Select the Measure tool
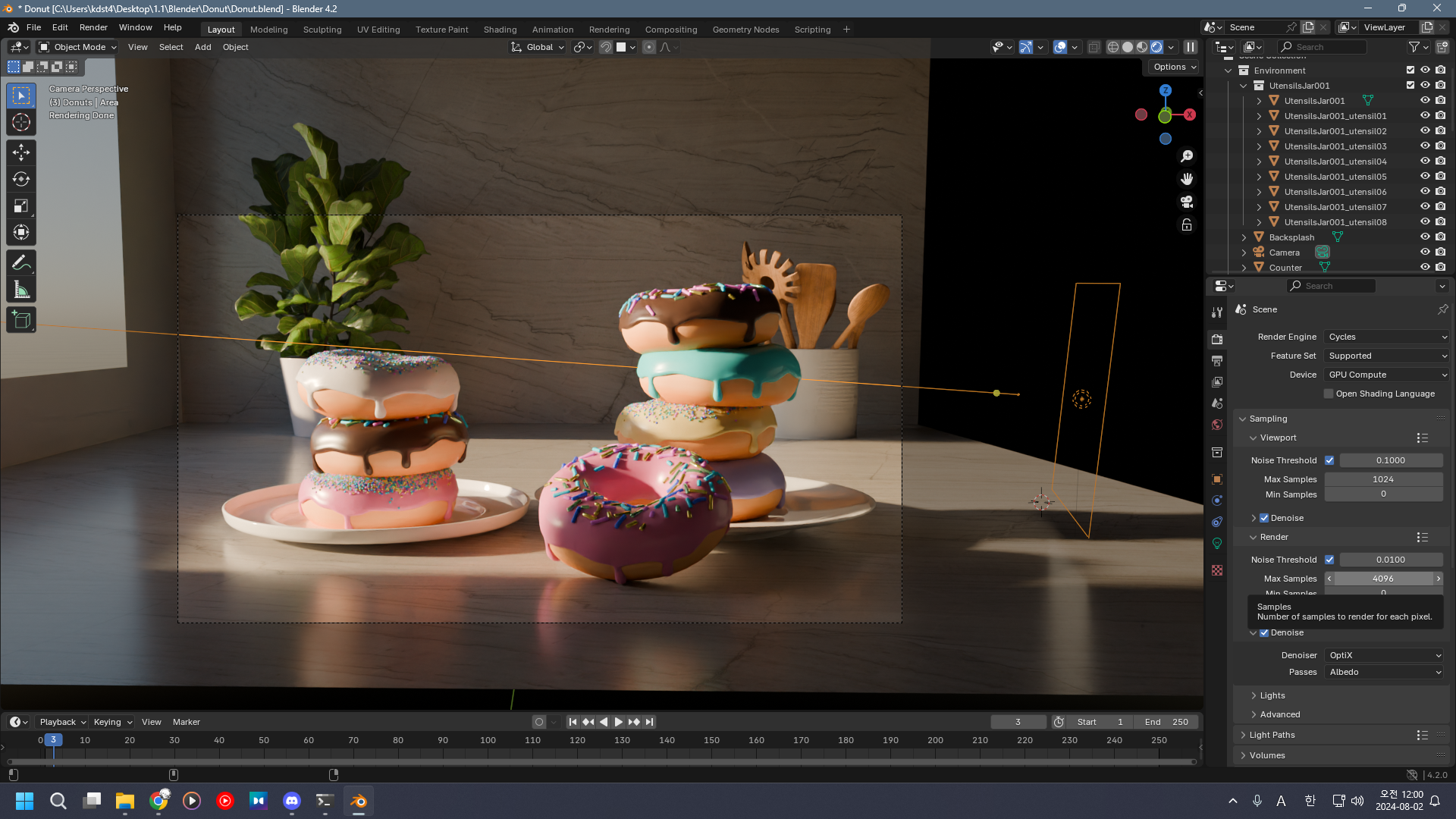This screenshot has height=819, width=1456. click(x=21, y=290)
